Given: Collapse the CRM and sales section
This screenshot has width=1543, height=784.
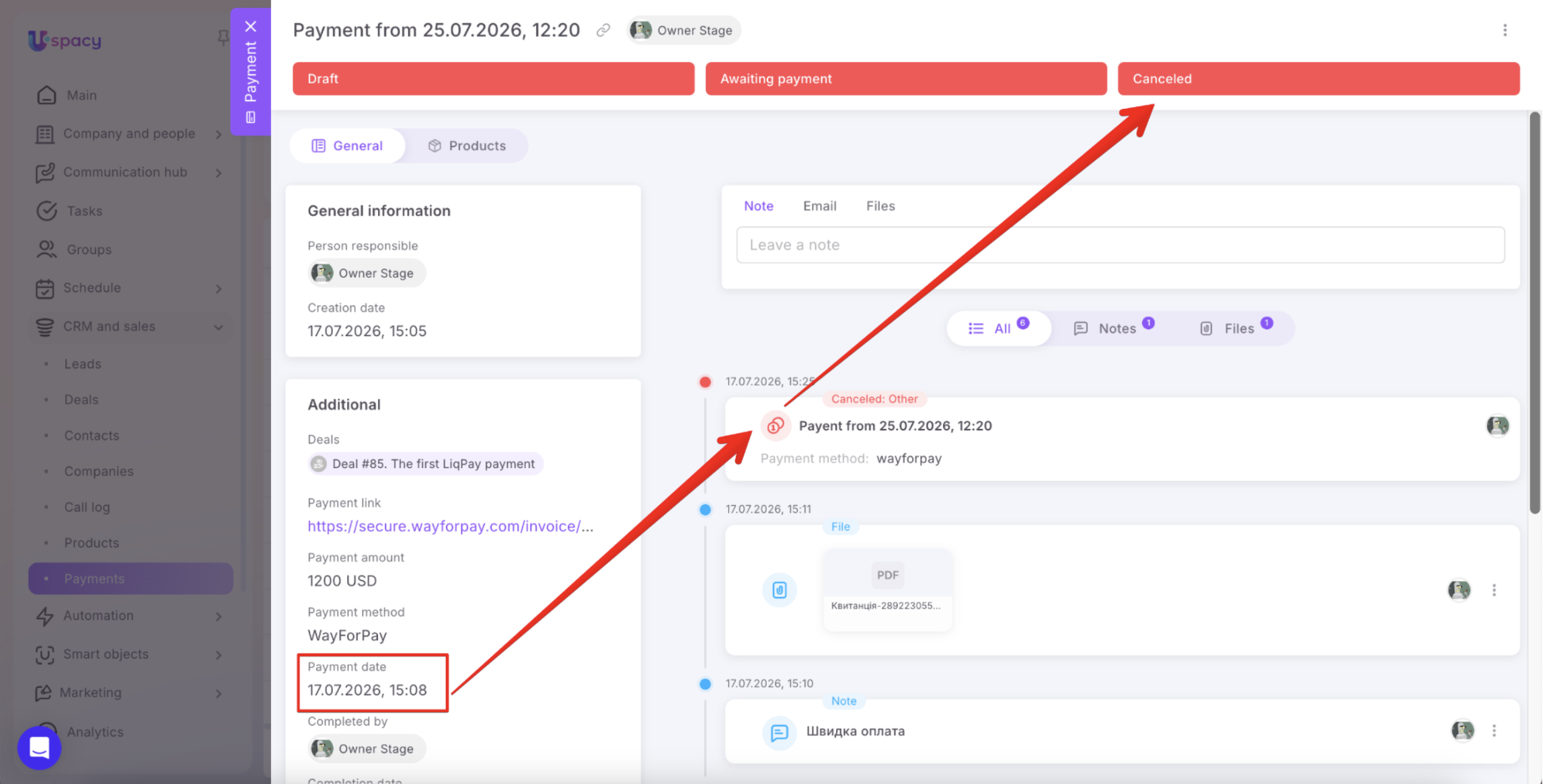Looking at the screenshot, I should click(219, 327).
